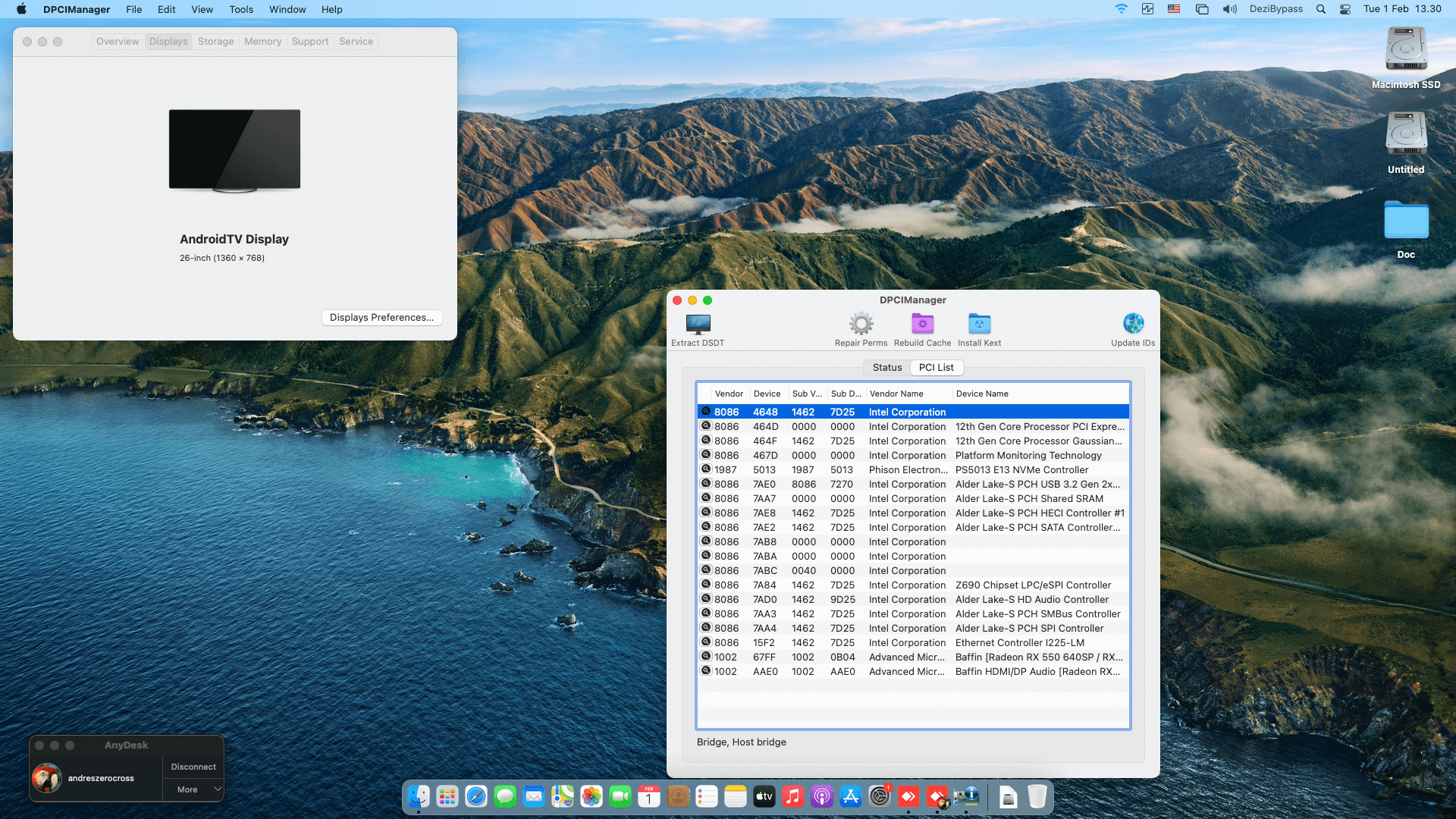Open the Macintosh SSD drive icon
The width and height of the screenshot is (1456, 819).
pos(1406,50)
